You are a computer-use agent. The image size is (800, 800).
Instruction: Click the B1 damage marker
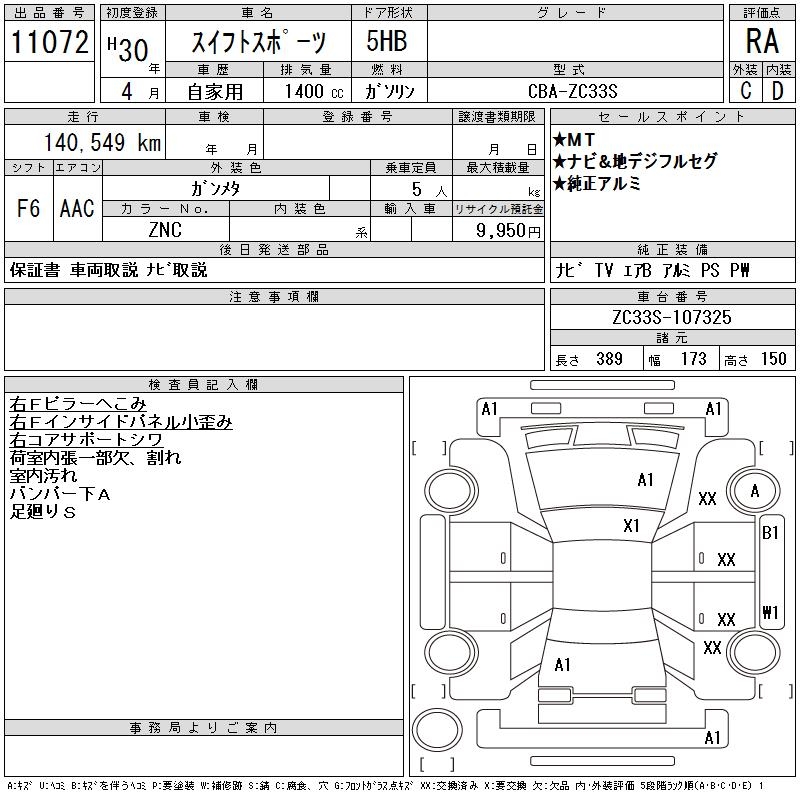click(770, 533)
